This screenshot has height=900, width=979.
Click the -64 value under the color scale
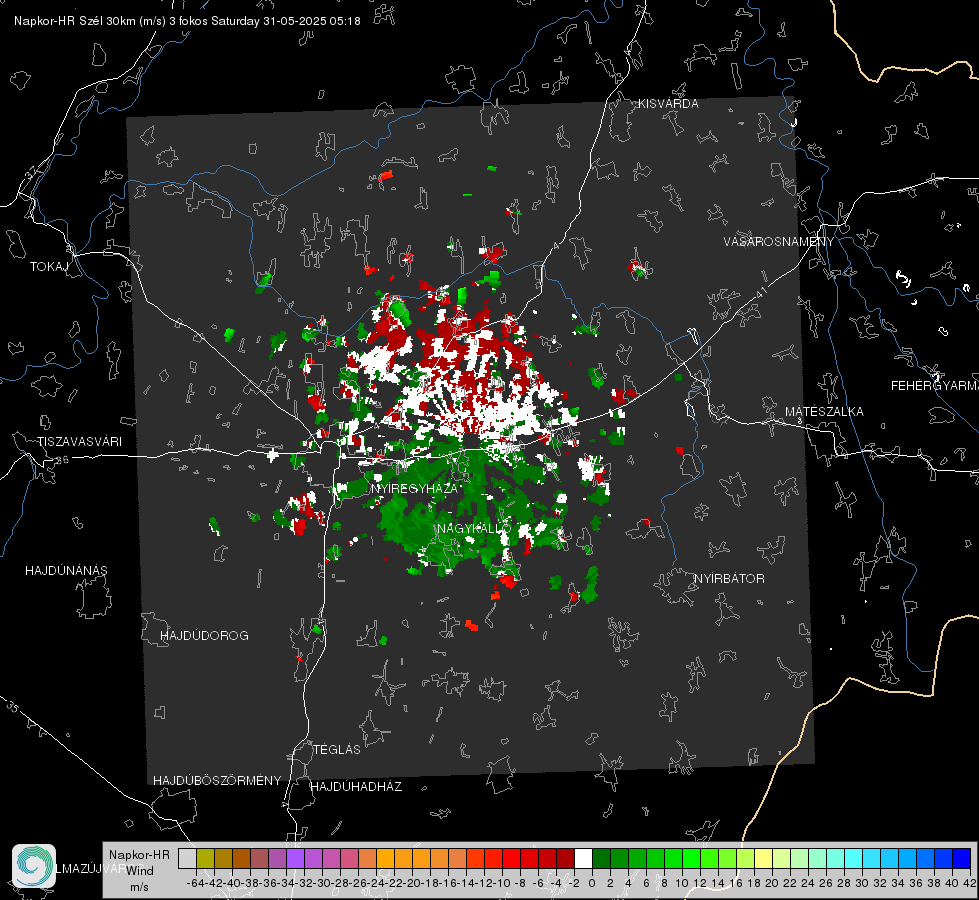(x=195, y=883)
